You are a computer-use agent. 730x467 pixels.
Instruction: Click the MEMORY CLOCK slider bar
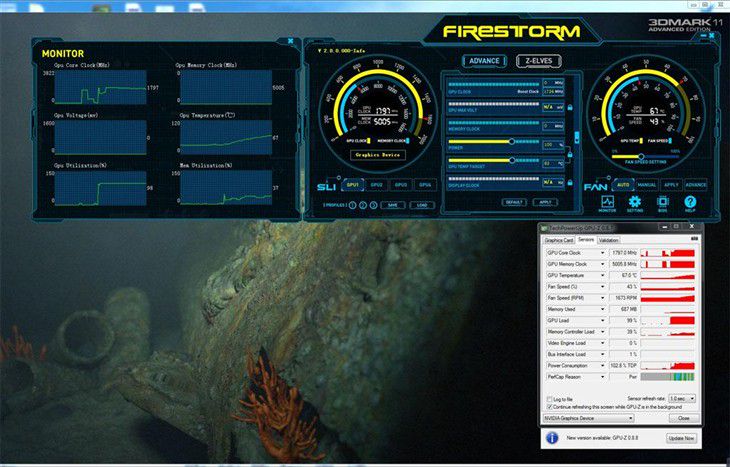[x=493, y=123]
